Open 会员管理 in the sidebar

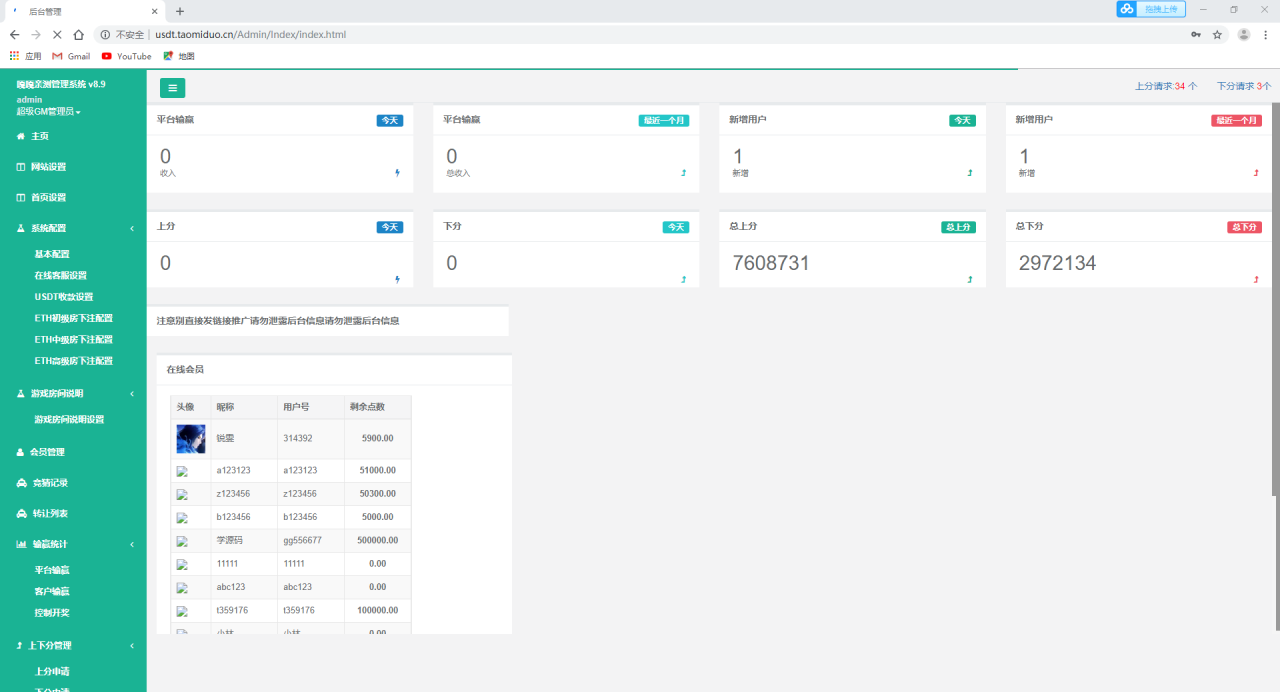pos(46,452)
